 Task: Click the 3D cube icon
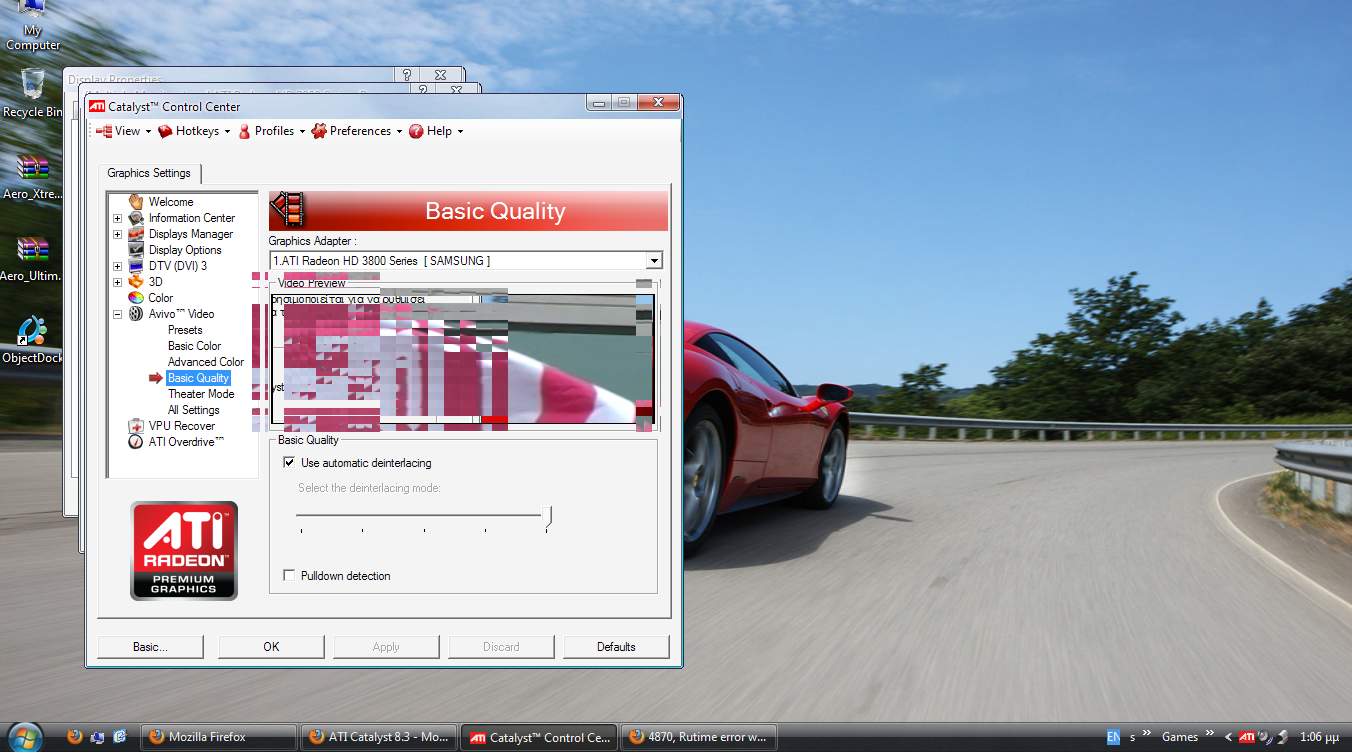136,282
